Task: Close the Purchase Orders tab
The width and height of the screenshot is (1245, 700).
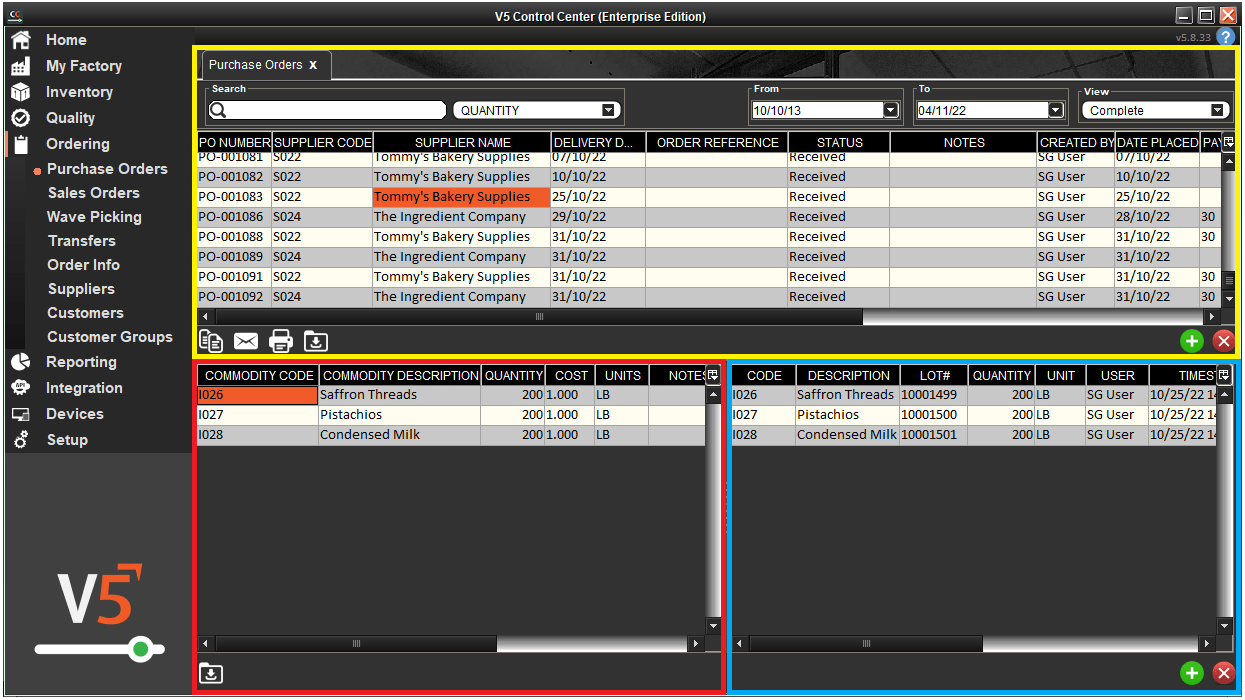Action: click(x=313, y=65)
